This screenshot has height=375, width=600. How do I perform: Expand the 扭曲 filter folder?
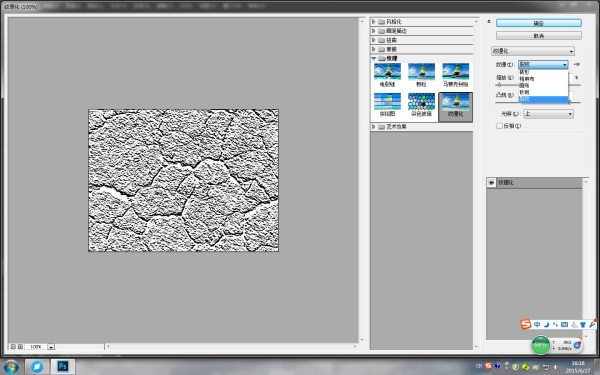[x=373, y=40]
